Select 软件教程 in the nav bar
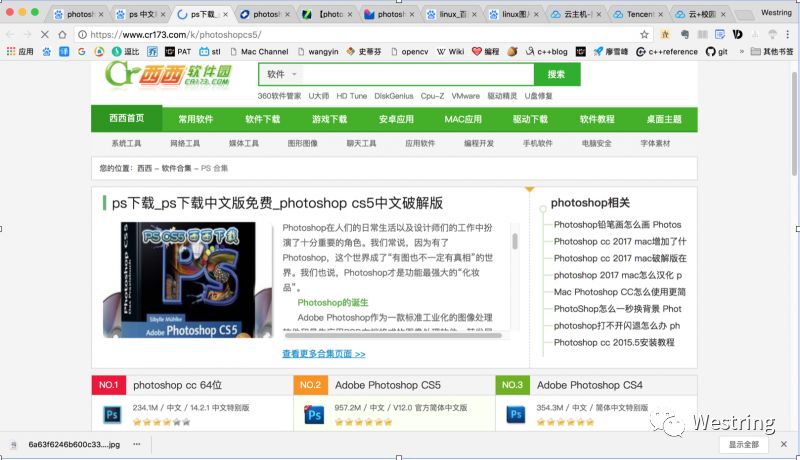The image size is (800, 460). (x=597, y=119)
